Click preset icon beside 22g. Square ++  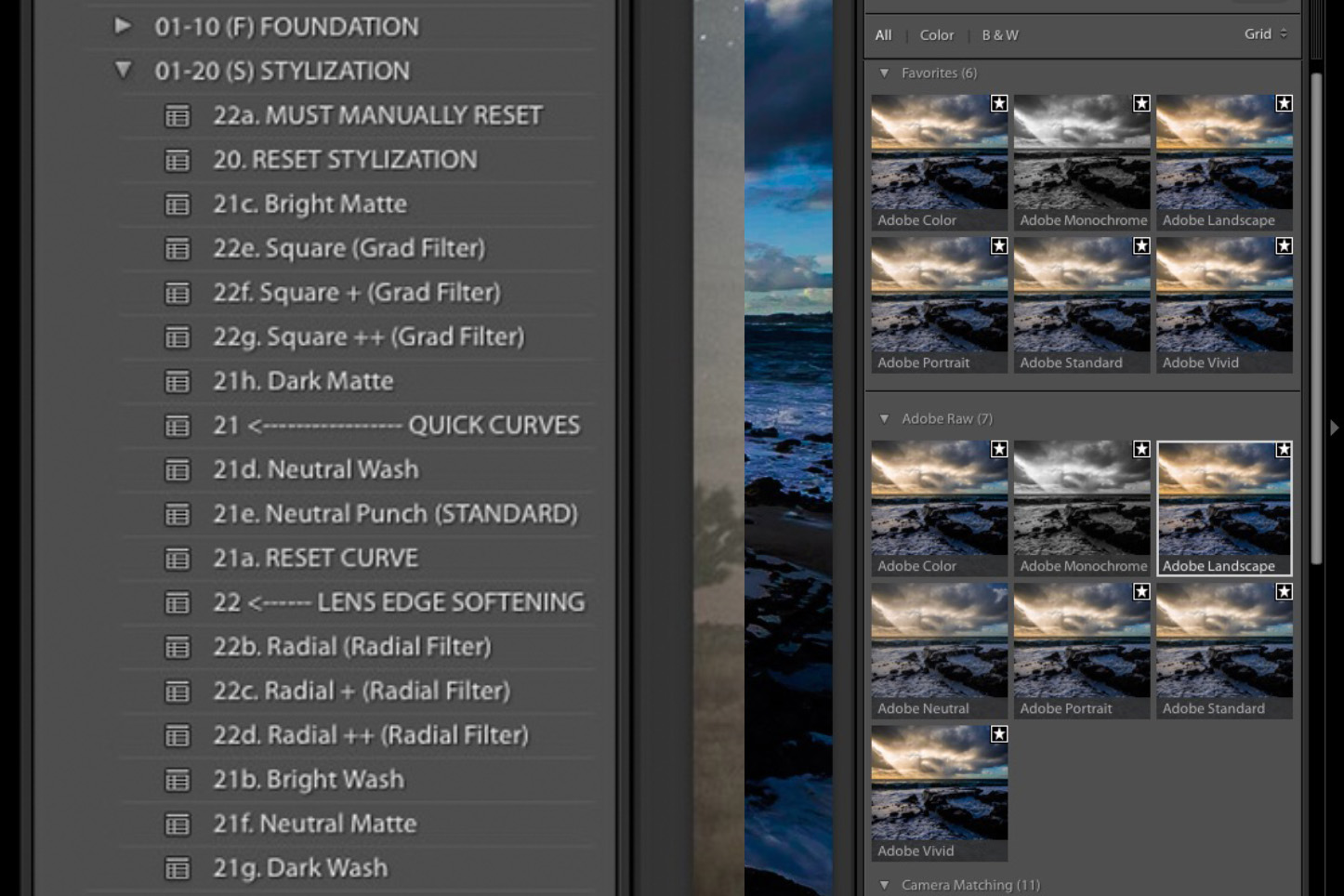point(177,337)
